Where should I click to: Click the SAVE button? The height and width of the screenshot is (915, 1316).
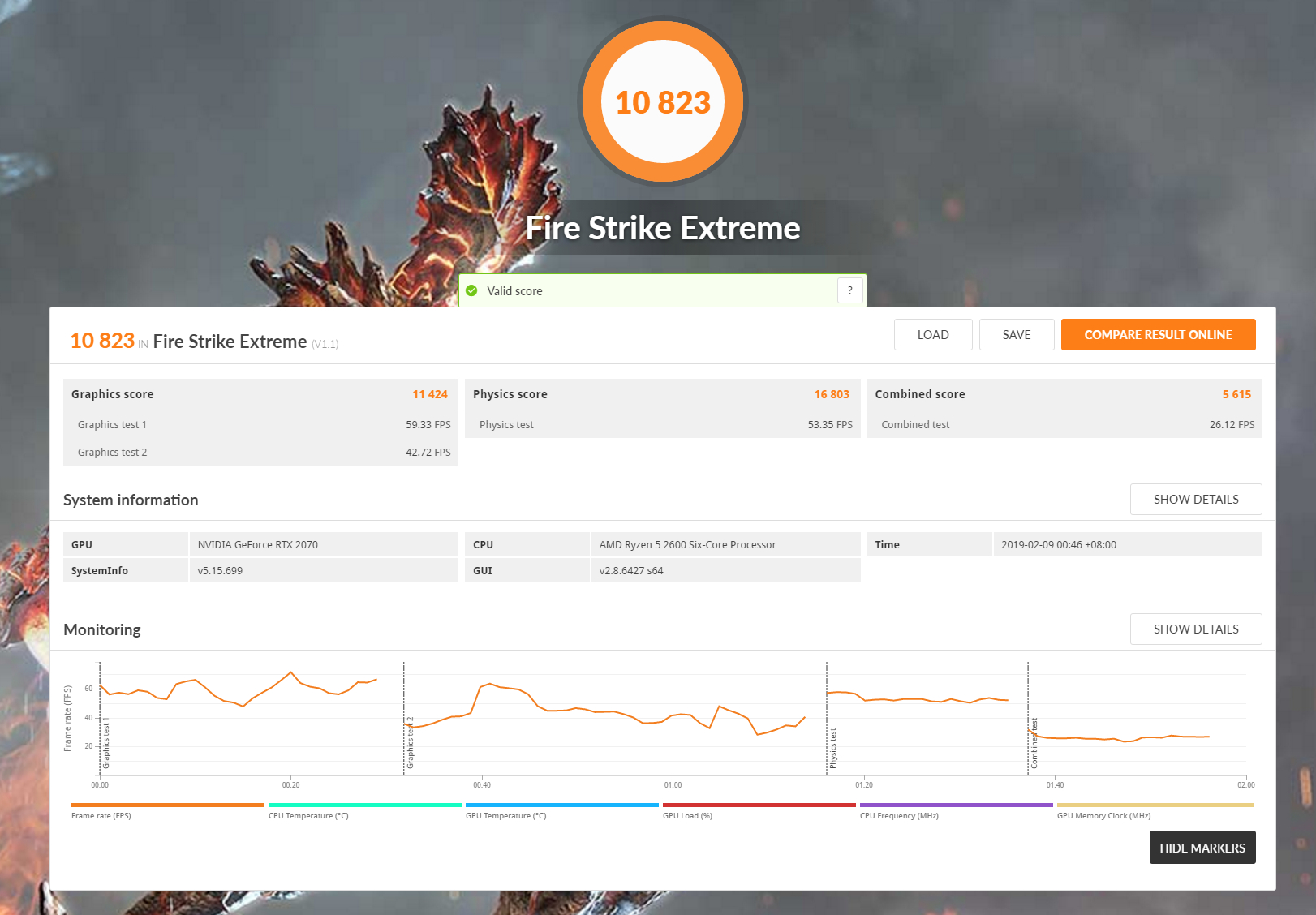1017,334
